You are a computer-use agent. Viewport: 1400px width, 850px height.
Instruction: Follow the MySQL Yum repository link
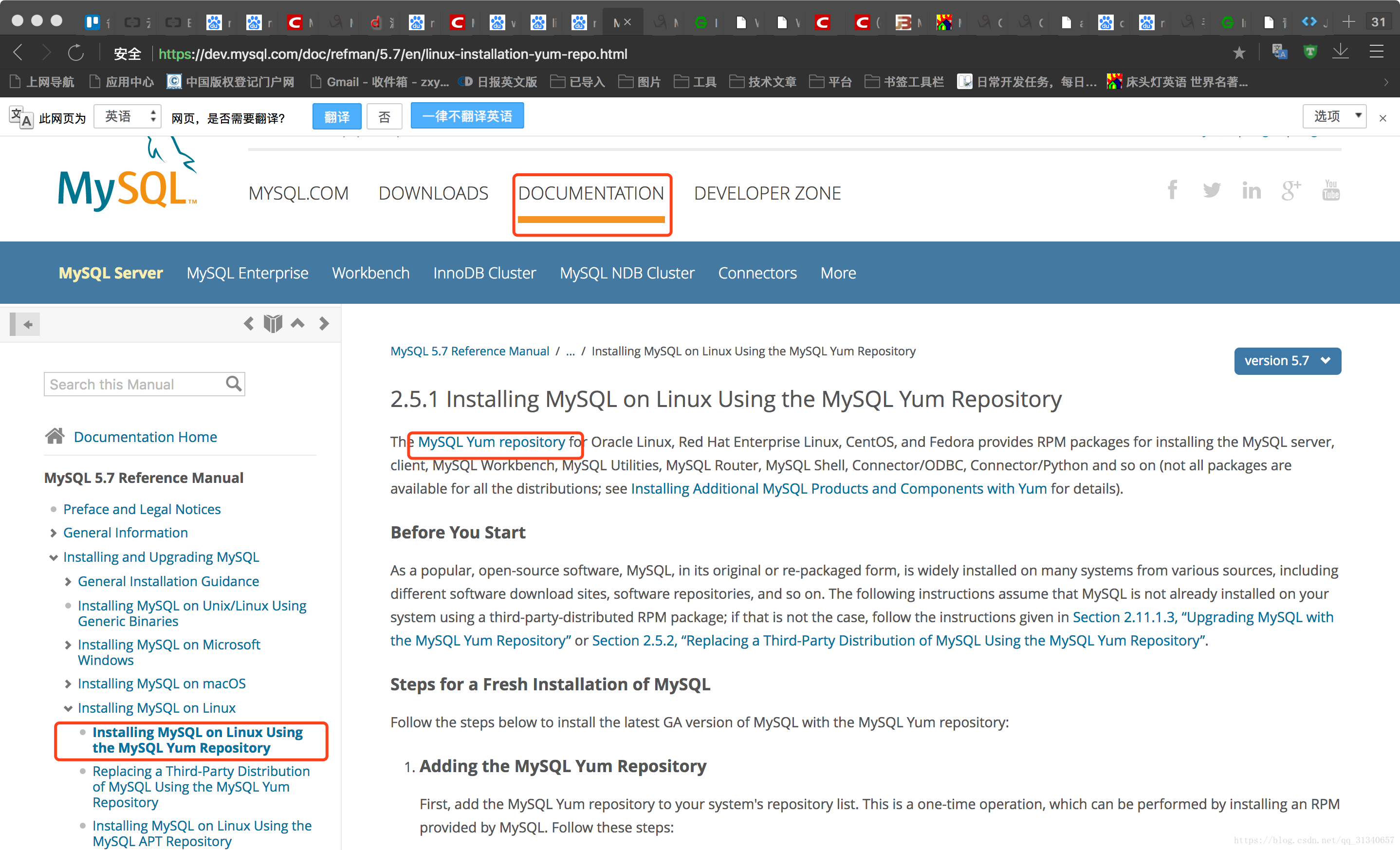click(x=492, y=442)
